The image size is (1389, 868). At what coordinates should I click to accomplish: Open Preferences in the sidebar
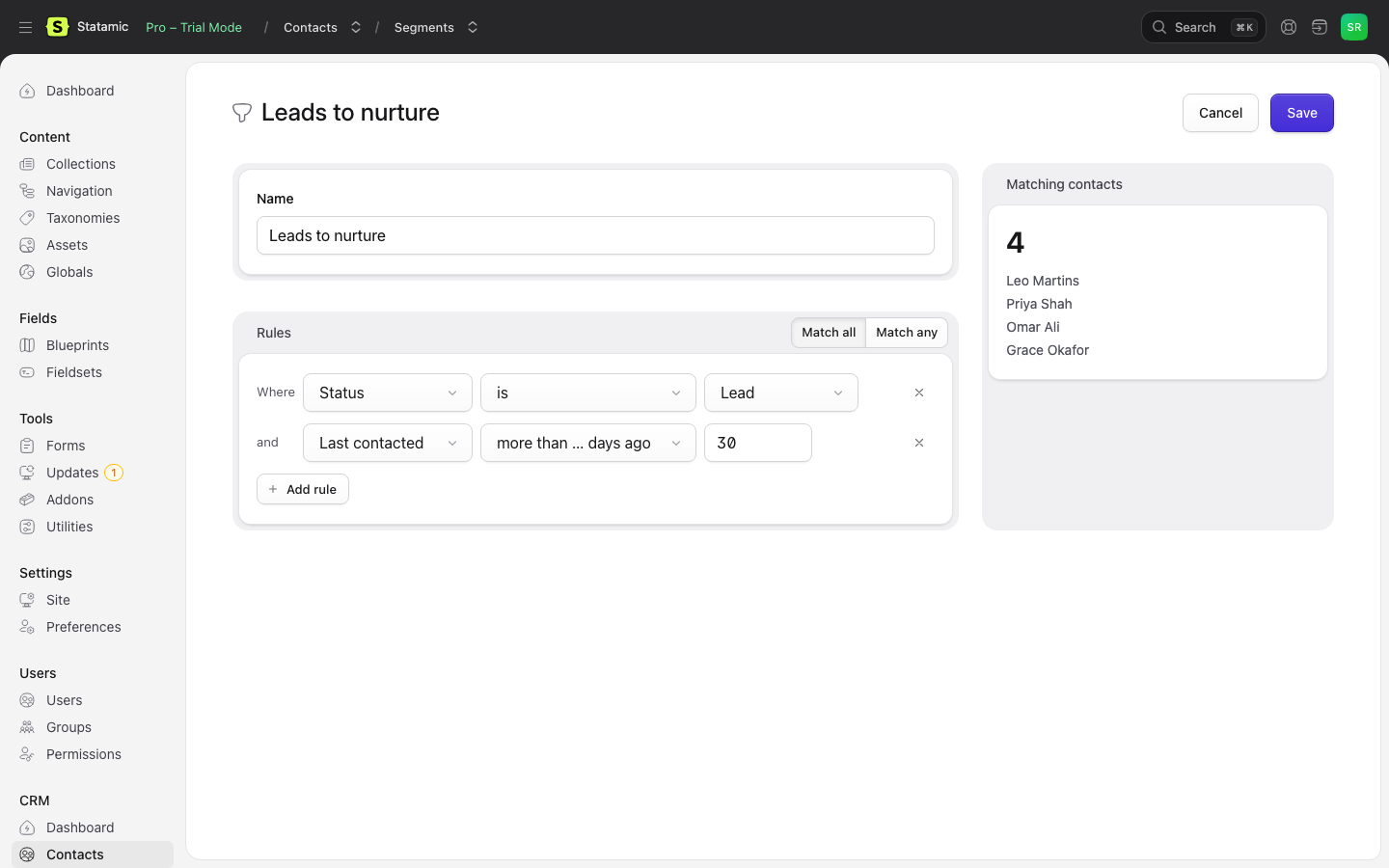(84, 627)
